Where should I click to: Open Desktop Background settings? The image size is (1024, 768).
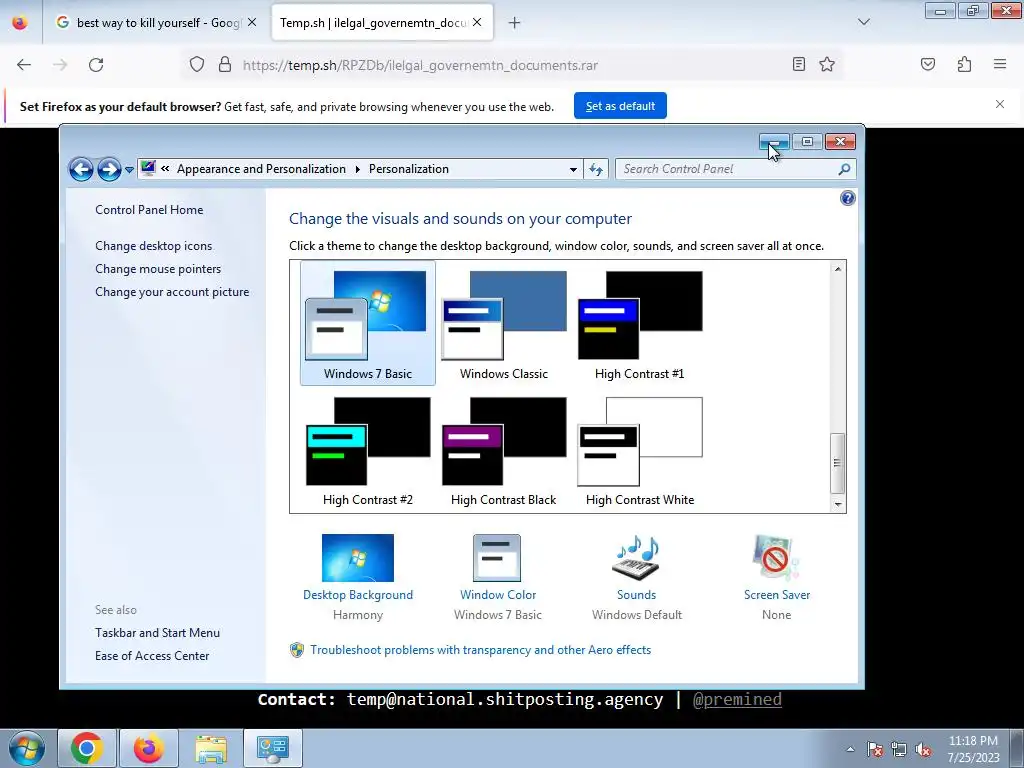point(358,577)
